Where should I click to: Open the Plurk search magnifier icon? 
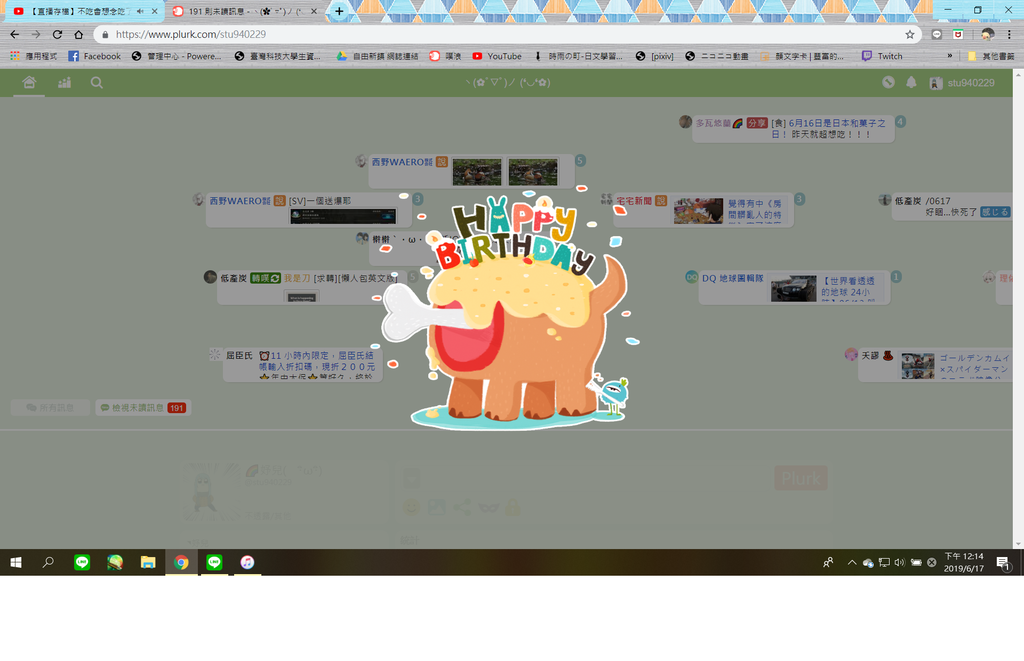click(97, 82)
